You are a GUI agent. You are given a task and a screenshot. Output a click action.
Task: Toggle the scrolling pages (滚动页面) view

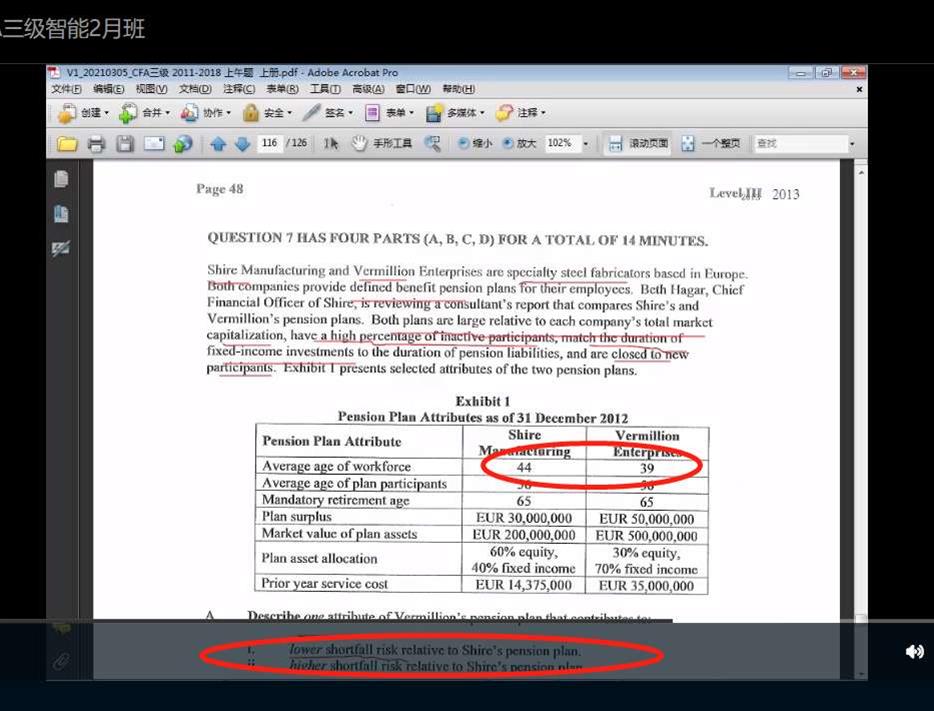[638, 144]
